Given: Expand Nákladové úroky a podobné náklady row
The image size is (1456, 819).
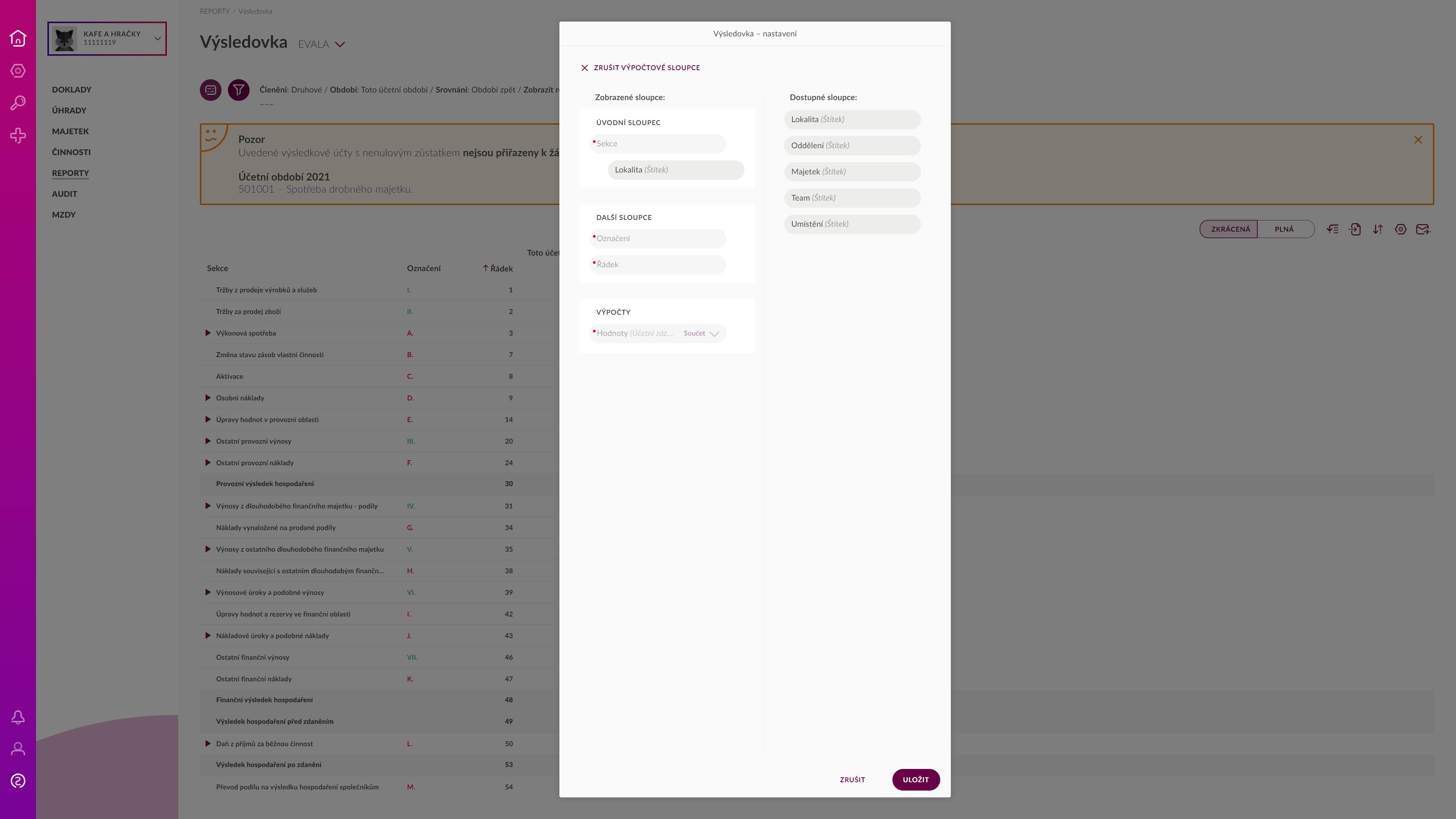Looking at the screenshot, I should click(207, 635).
